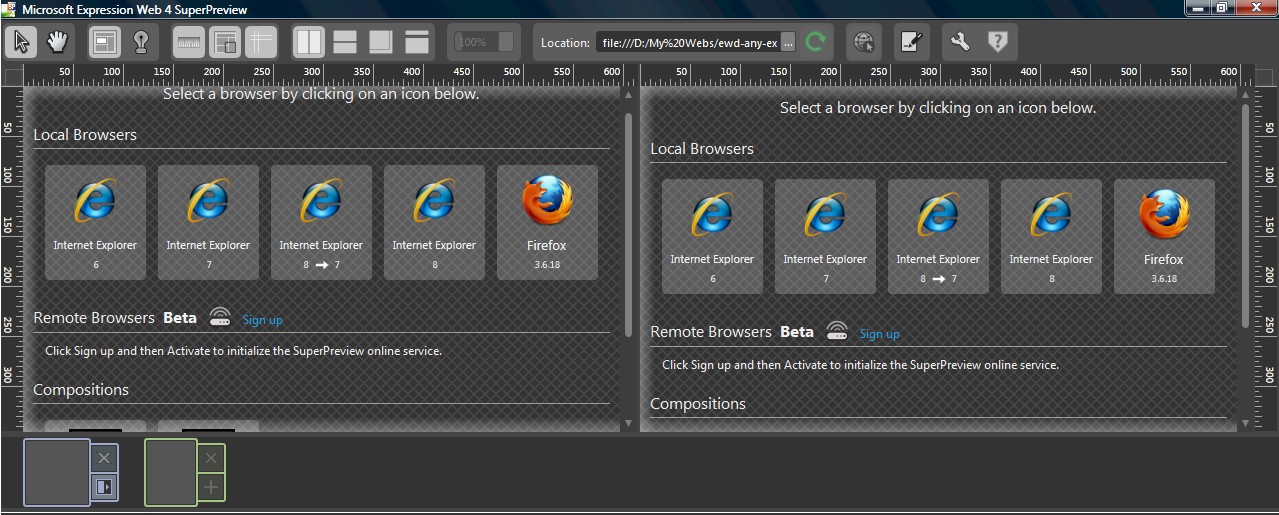The image size is (1279, 515).
Task: Toggle the thumbnails view button
Action: point(225,42)
